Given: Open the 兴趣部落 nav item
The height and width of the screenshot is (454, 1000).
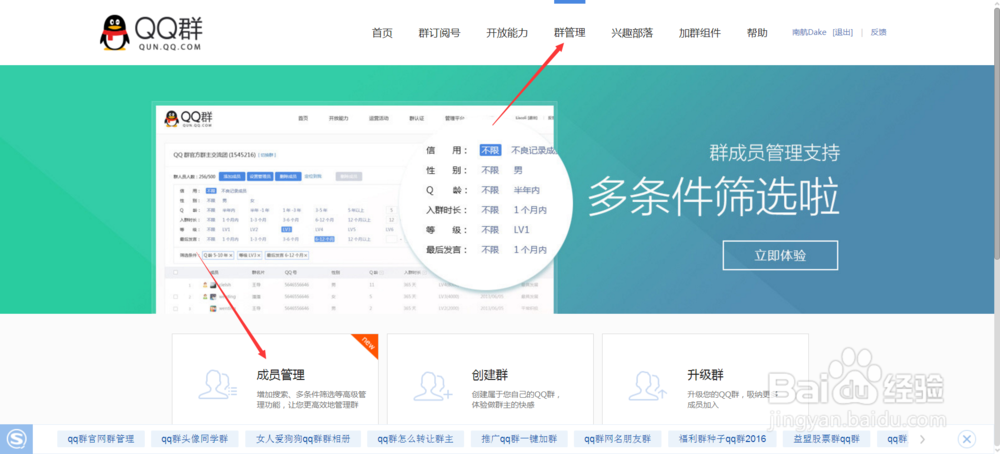Looking at the screenshot, I should pyautogui.click(x=632, y=33).
